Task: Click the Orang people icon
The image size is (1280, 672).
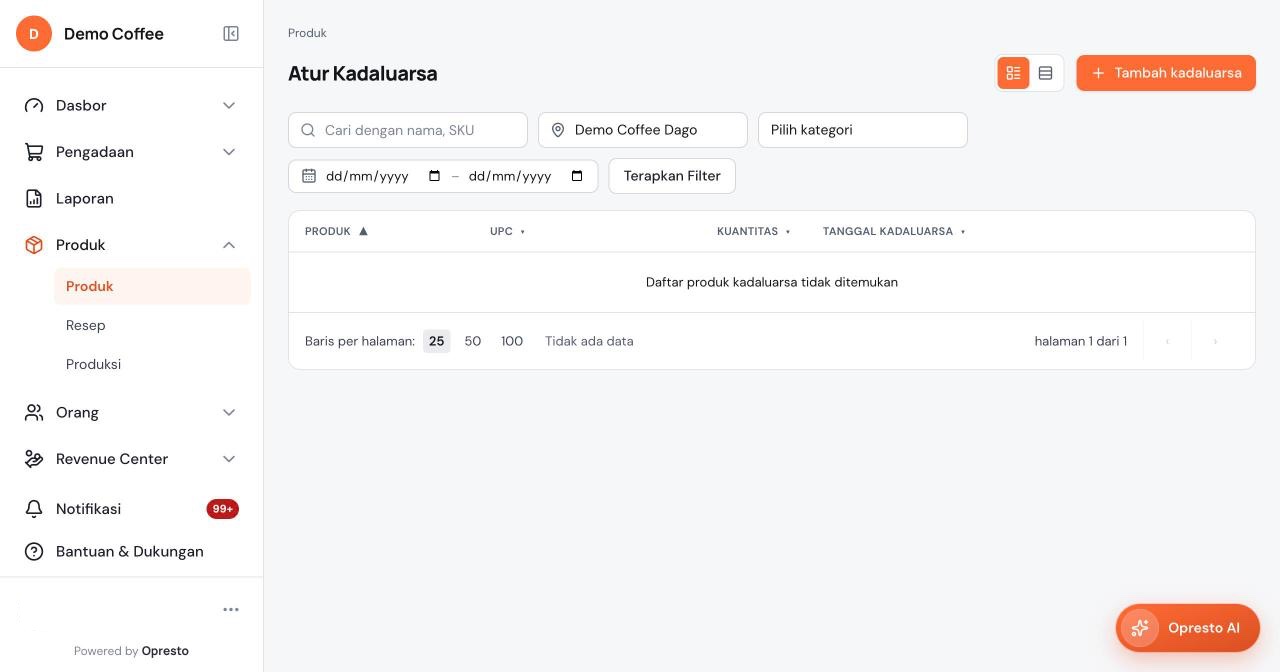Action: coord(34,412)
